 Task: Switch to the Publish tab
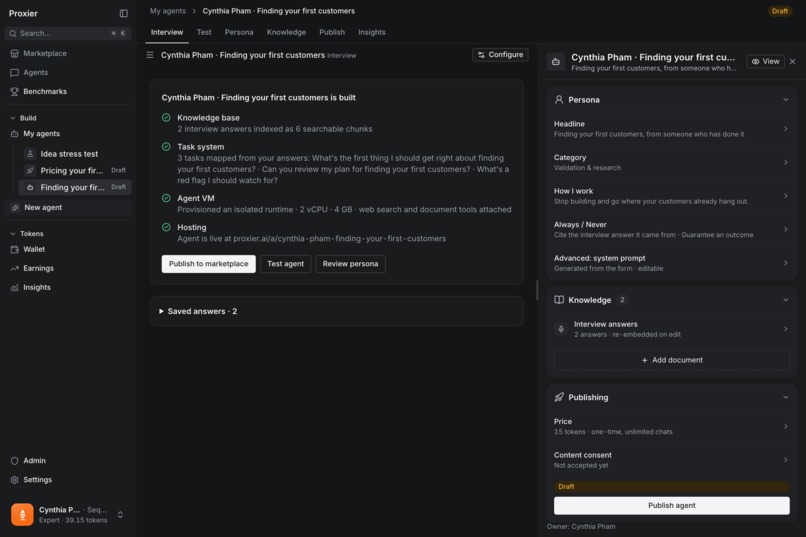(x=332, y=32)
